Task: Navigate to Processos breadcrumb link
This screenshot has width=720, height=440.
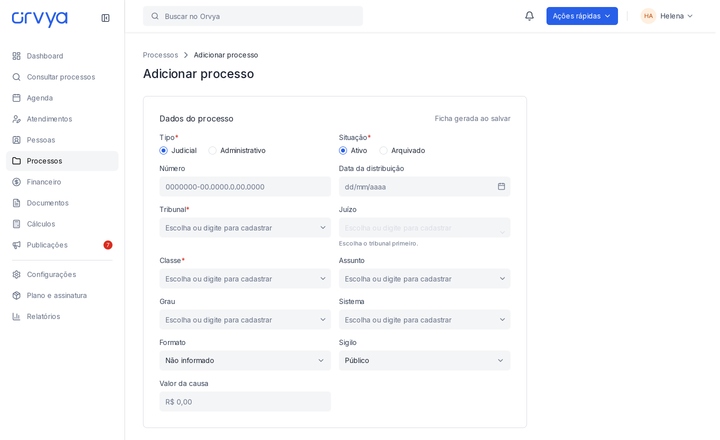Action: click(x=160, y=55)
